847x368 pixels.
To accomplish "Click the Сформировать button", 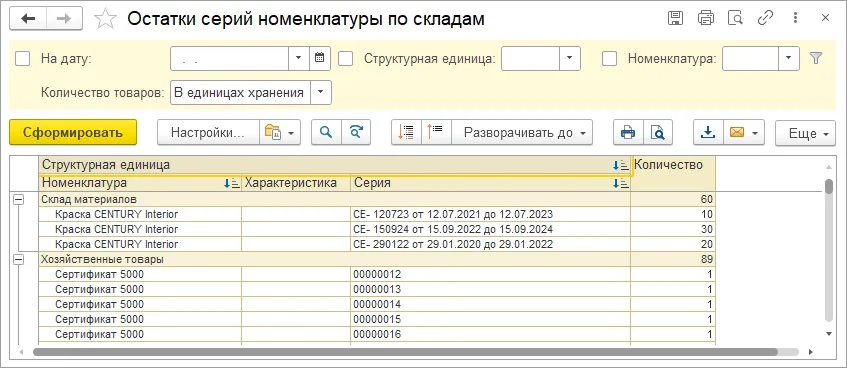I will (x=73, y=132).
